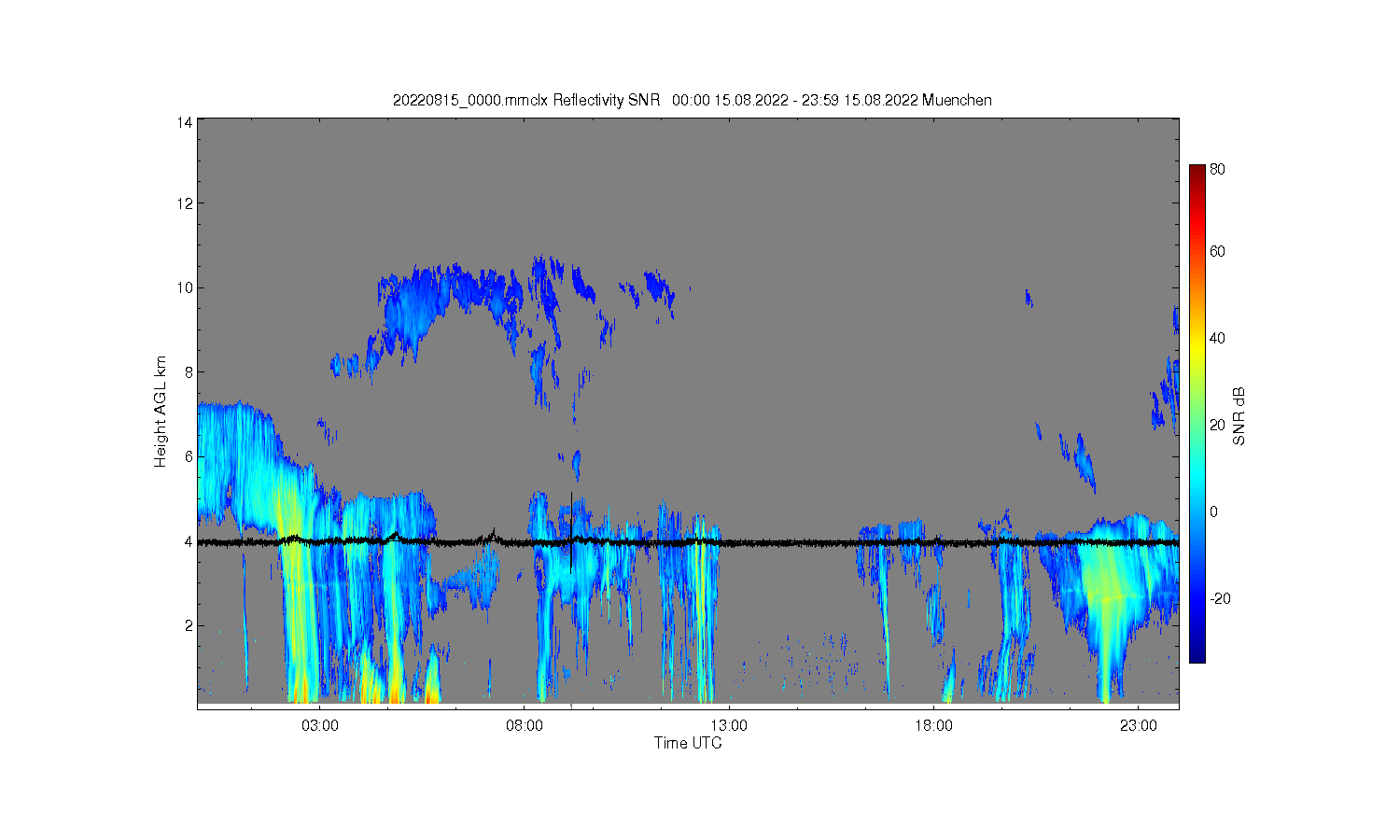The height and width of the screenshot is (840, 1400).
Task: Click the height axis label 12
Action: [x=185, y=203]
